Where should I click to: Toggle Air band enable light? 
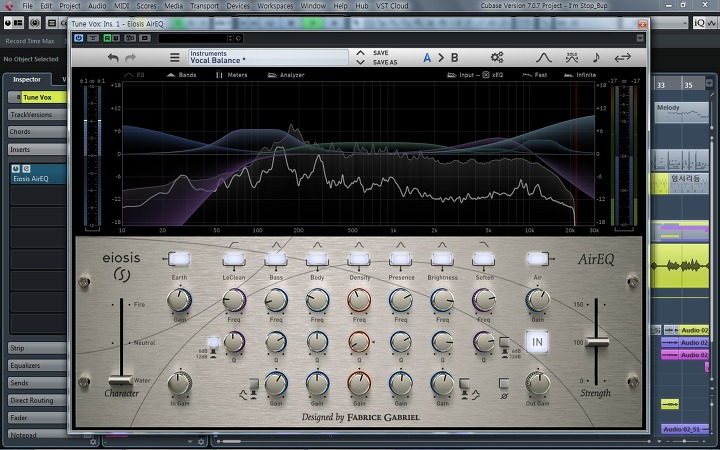[x=537, y=259]
